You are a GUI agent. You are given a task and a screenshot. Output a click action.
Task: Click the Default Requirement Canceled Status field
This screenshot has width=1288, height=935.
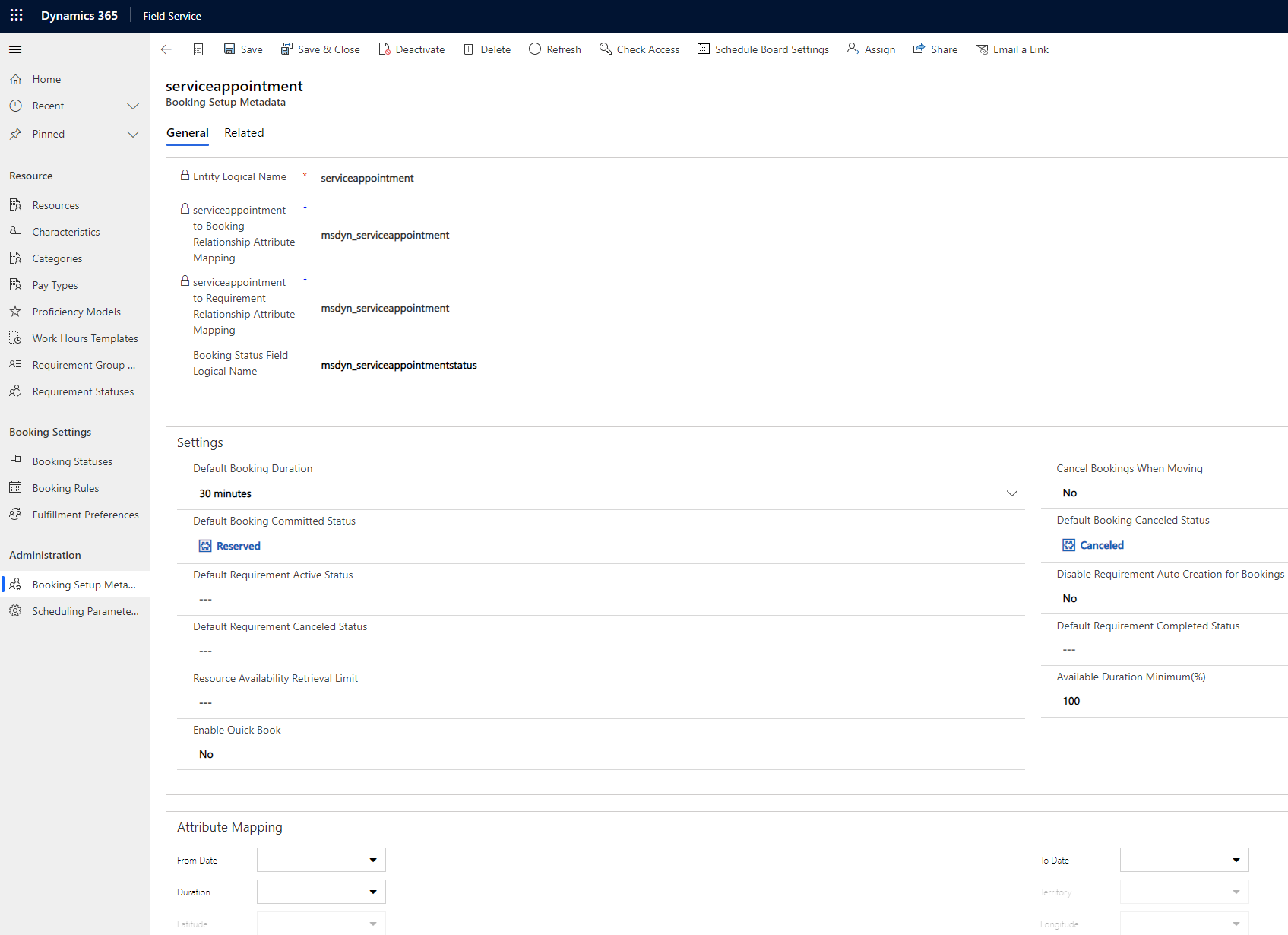pos(601,651)
